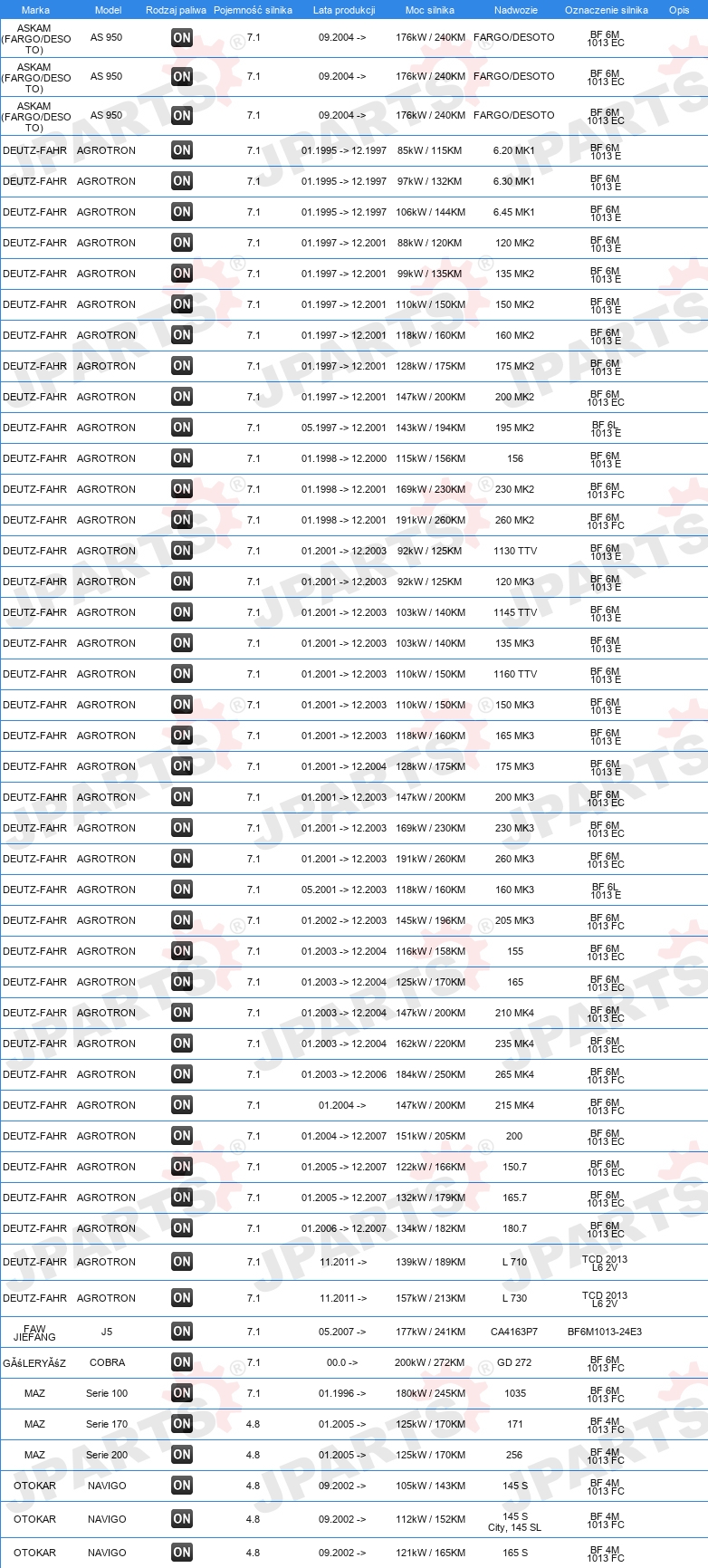Select the Opis column header
Viewport: 708px width, 1568px height.
click(679, 10)
